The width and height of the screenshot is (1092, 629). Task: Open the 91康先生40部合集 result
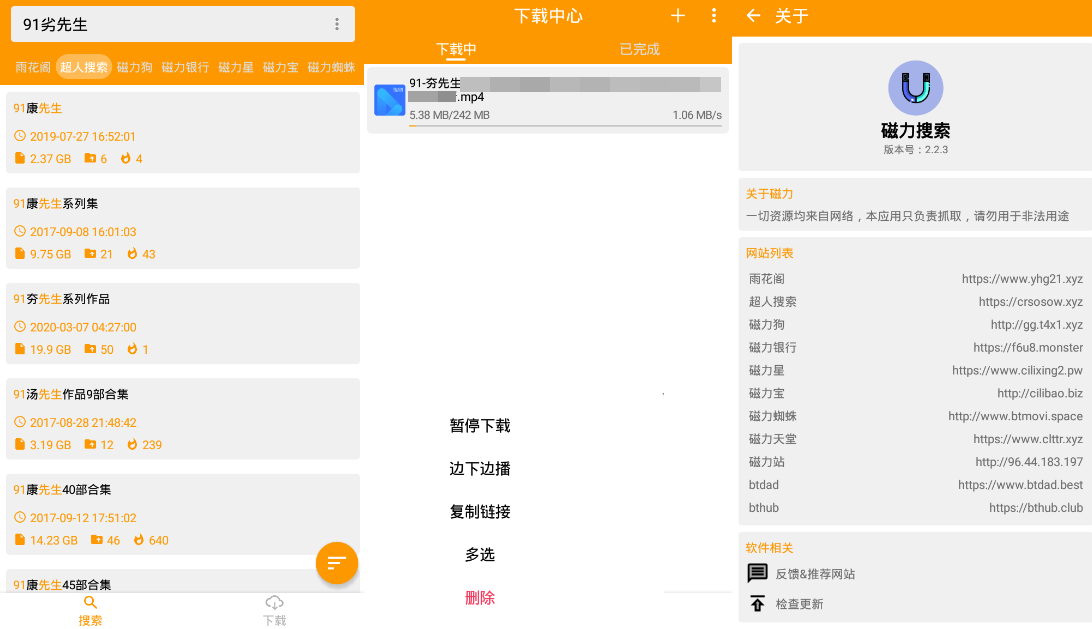click(x=182, y=514)
